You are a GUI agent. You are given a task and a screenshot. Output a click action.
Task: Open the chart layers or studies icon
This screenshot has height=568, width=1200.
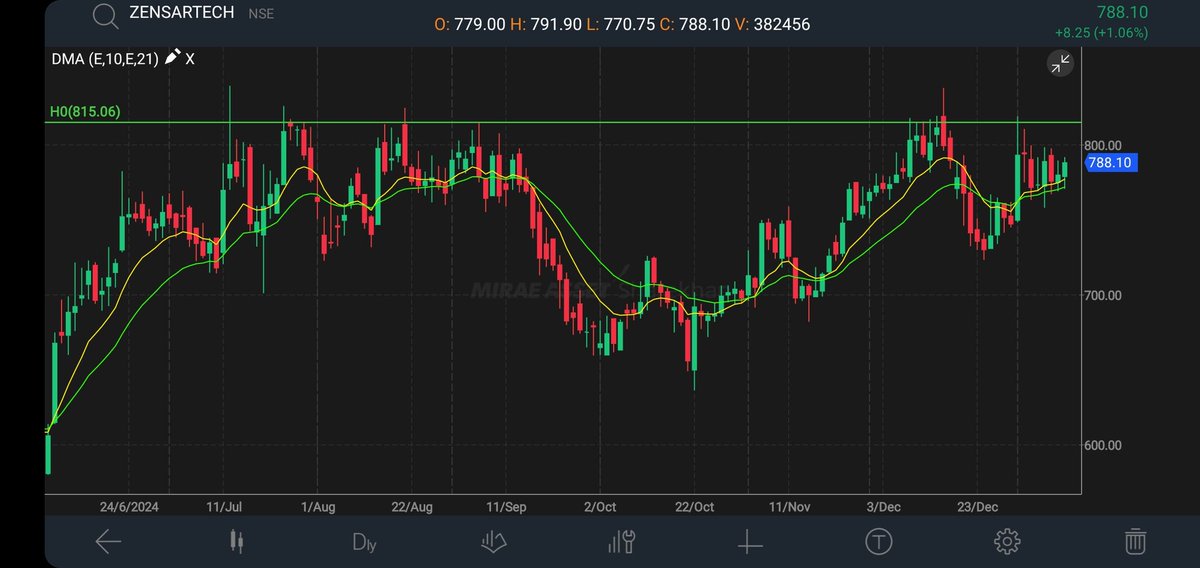tap(493, 542)
